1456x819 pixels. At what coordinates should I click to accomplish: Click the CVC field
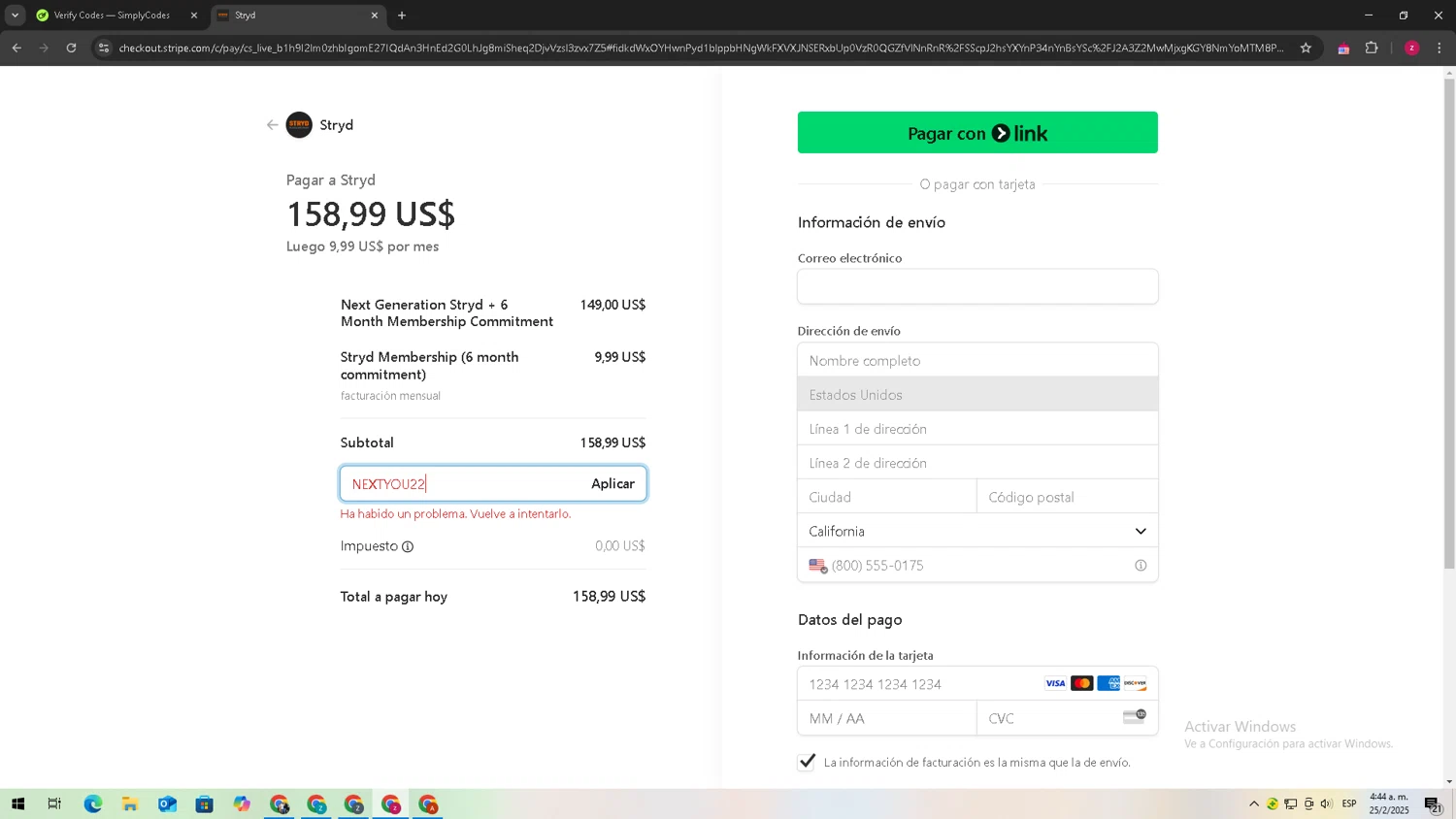(1068, 718)
